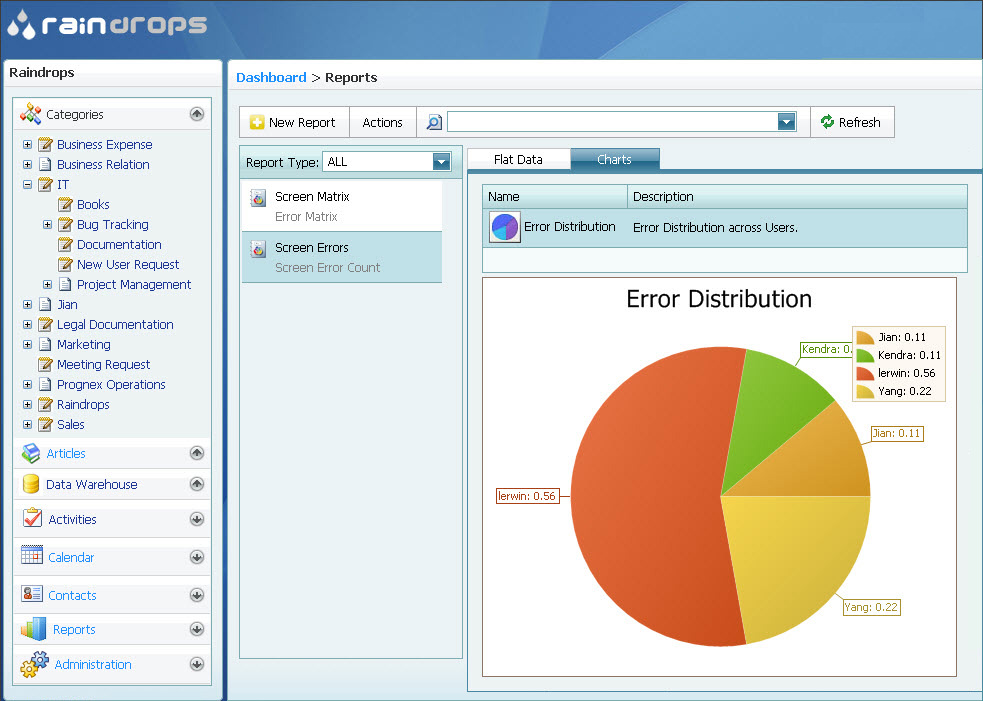Click into the report search input field
The image size is (983, 701).
pyautogui.click(x=611, y=122)
